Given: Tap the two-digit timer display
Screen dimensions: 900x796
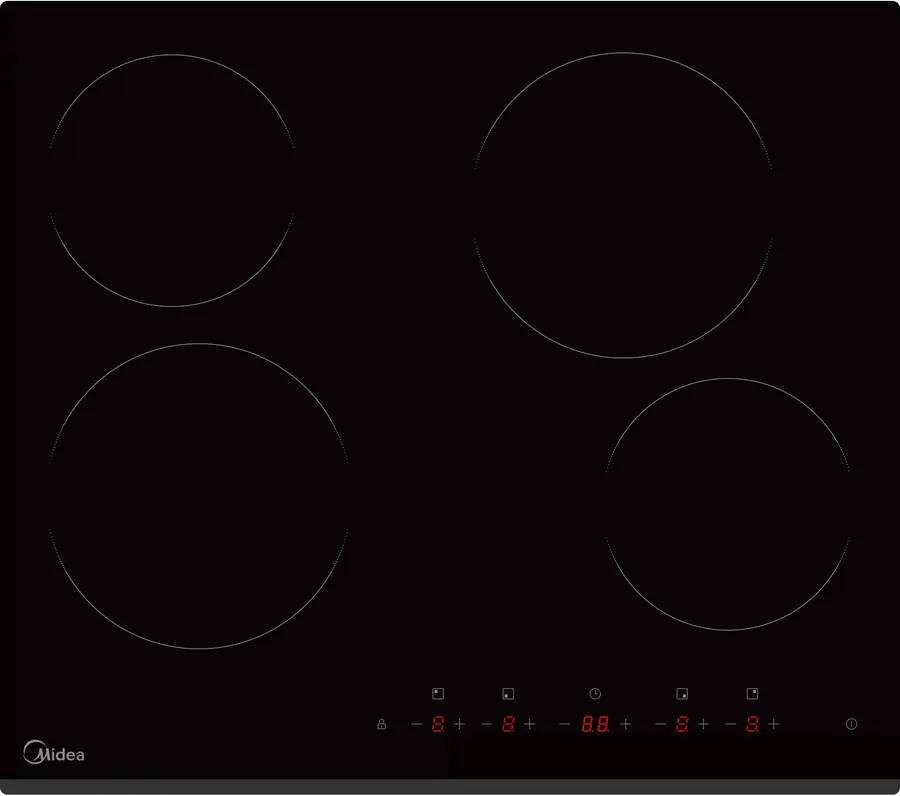Looking at the screenshot, I should [595, 724].
